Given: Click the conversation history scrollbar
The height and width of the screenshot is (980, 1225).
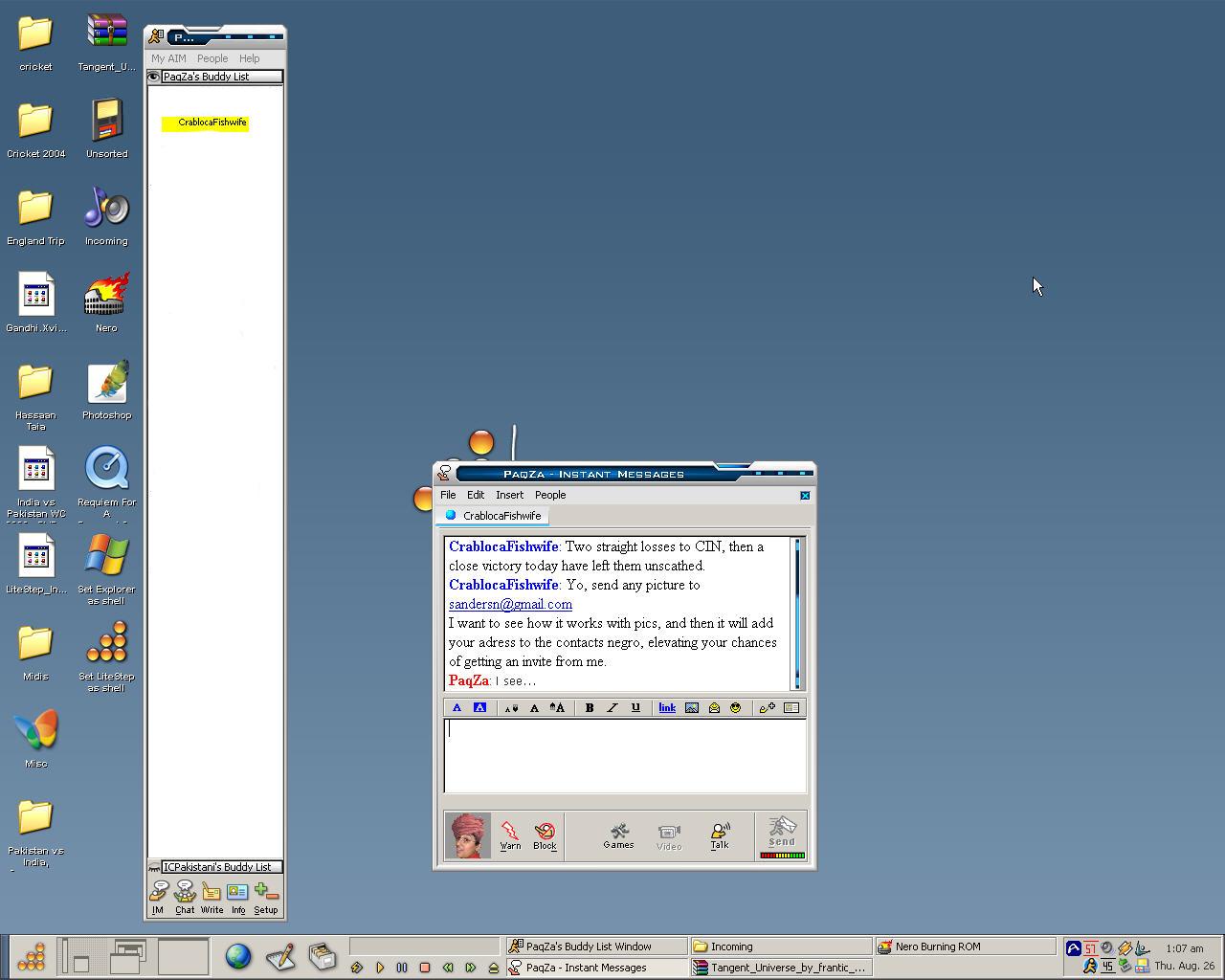Looking at the screenshot, I should [797, 612].
